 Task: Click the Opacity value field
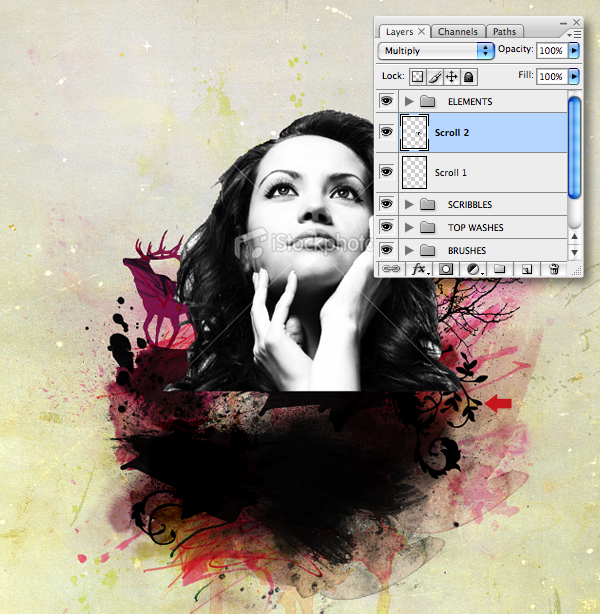pyautogui.click(x=552, y=51)
